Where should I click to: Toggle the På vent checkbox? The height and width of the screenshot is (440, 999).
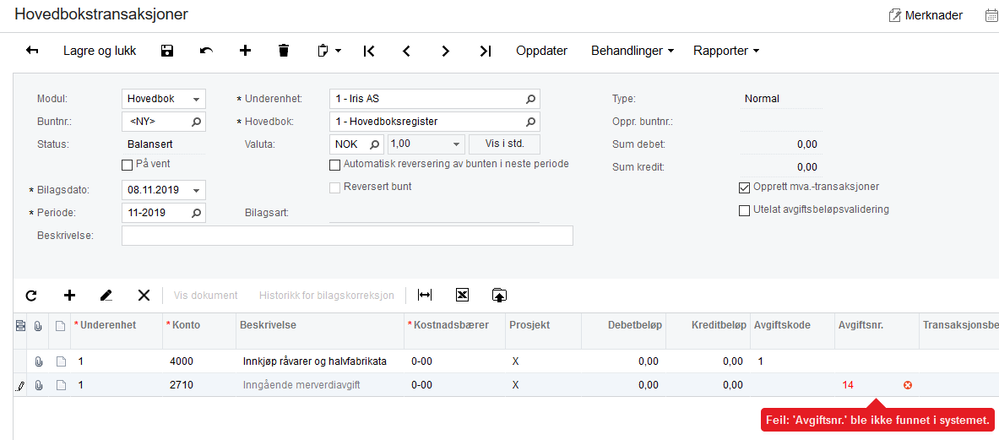(126, 165)
